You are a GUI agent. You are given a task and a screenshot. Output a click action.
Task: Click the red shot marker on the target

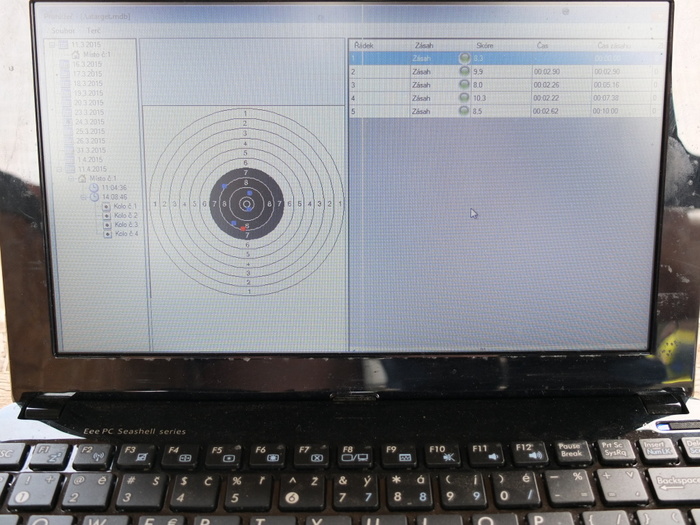pos(244,229)
